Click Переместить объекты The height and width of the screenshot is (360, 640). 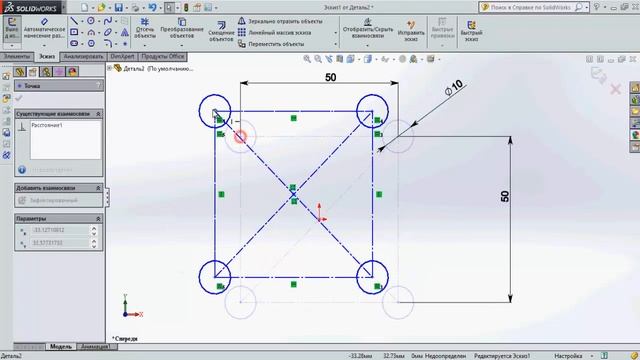coord(271,44)
